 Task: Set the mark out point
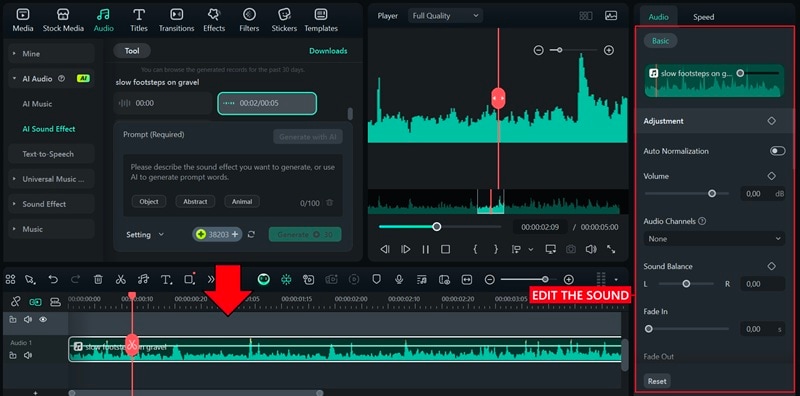[x=495, y=249]
